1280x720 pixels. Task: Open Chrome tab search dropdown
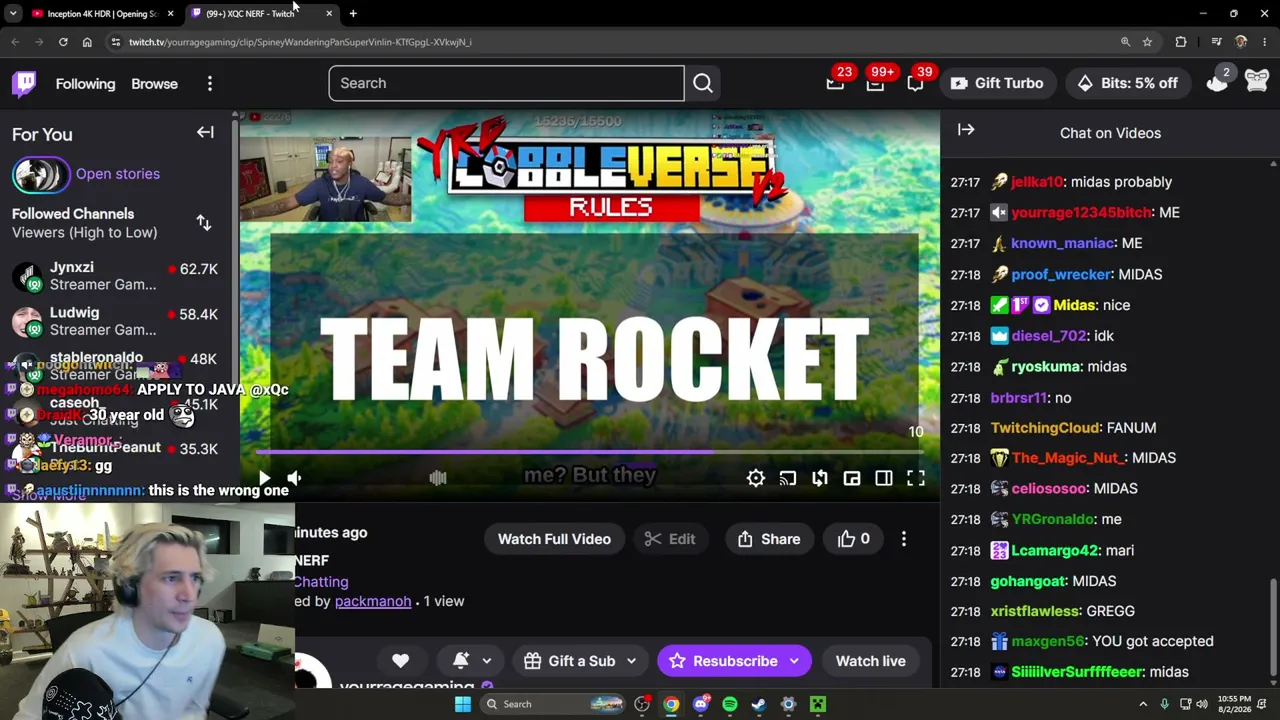[13, 13]
